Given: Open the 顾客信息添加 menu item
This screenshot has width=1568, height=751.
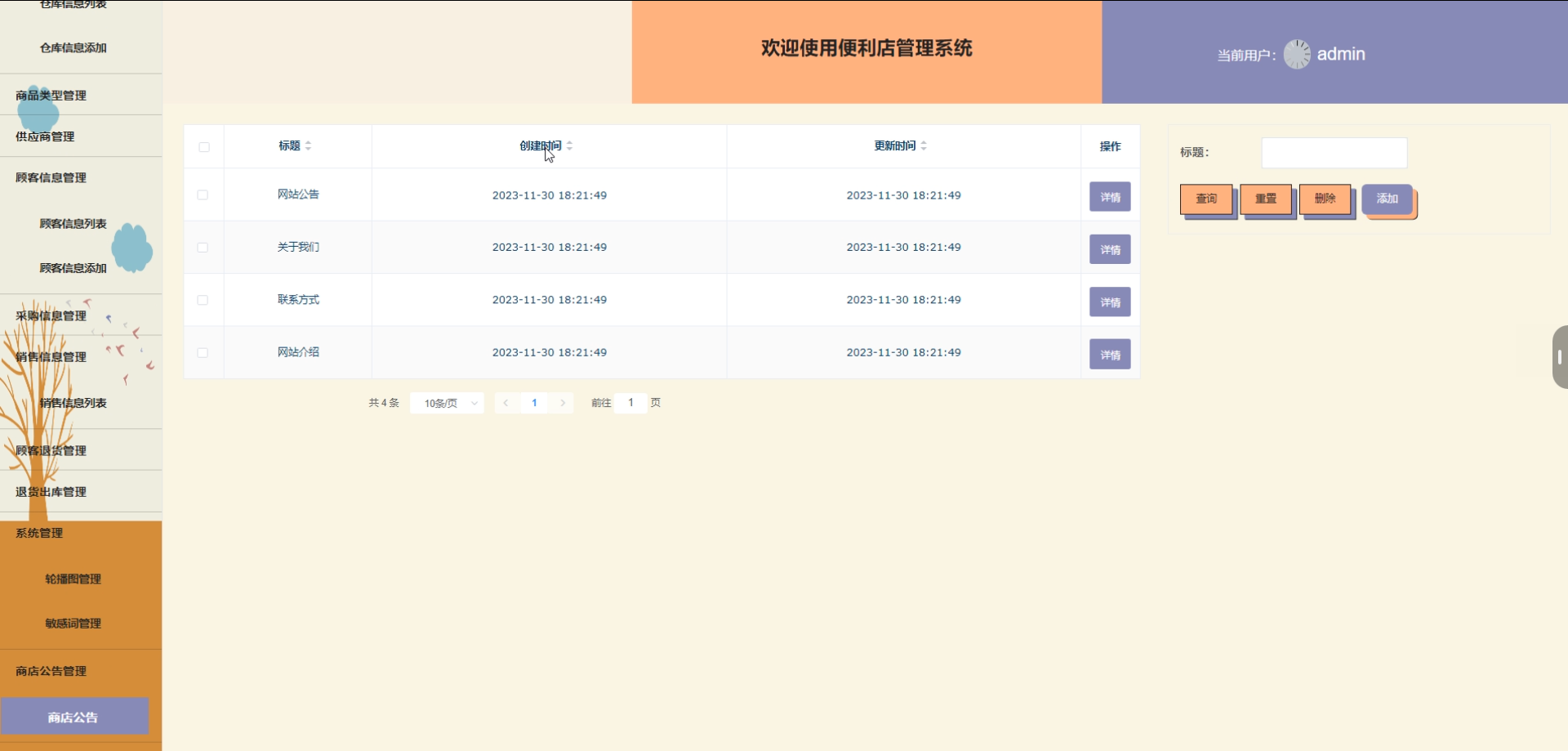Looking at the screenshot, I should pyautogui.click(x=73, y=268).
